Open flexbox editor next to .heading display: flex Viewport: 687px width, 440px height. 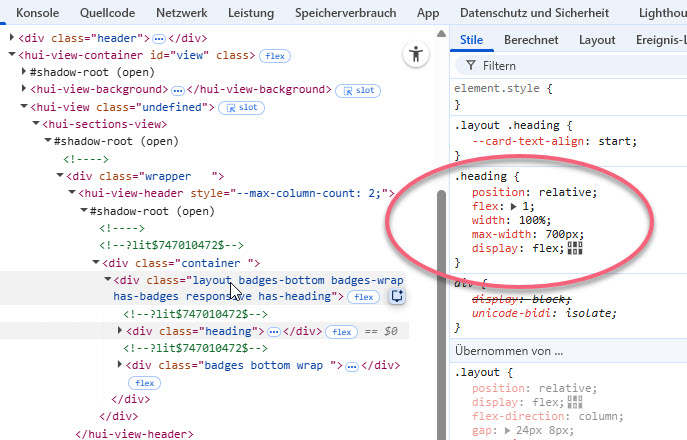[x=574, y=248]
